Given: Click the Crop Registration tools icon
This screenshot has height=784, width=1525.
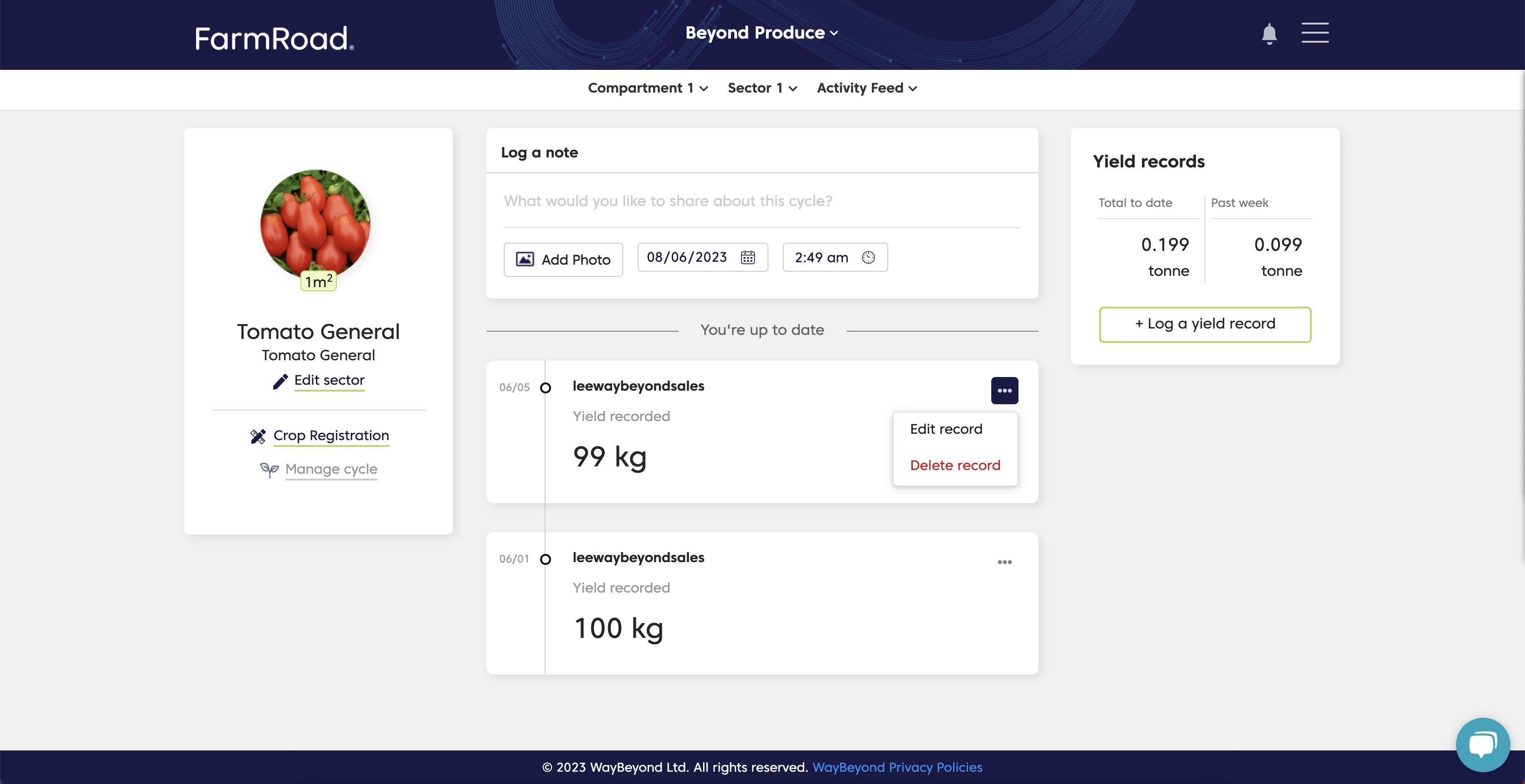Looking at the screenshot, I should 257,436.
